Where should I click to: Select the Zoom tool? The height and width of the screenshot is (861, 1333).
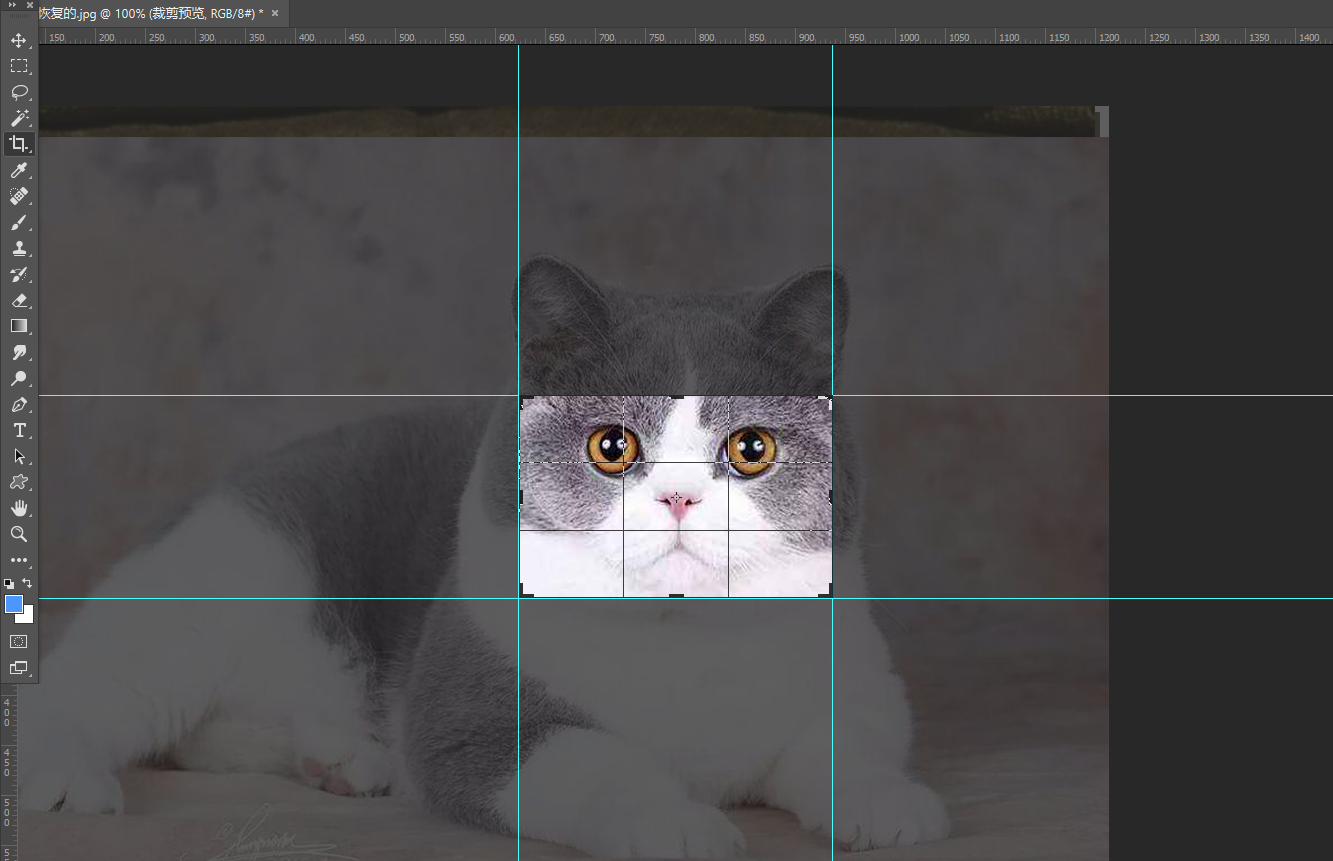pos(18,534)
